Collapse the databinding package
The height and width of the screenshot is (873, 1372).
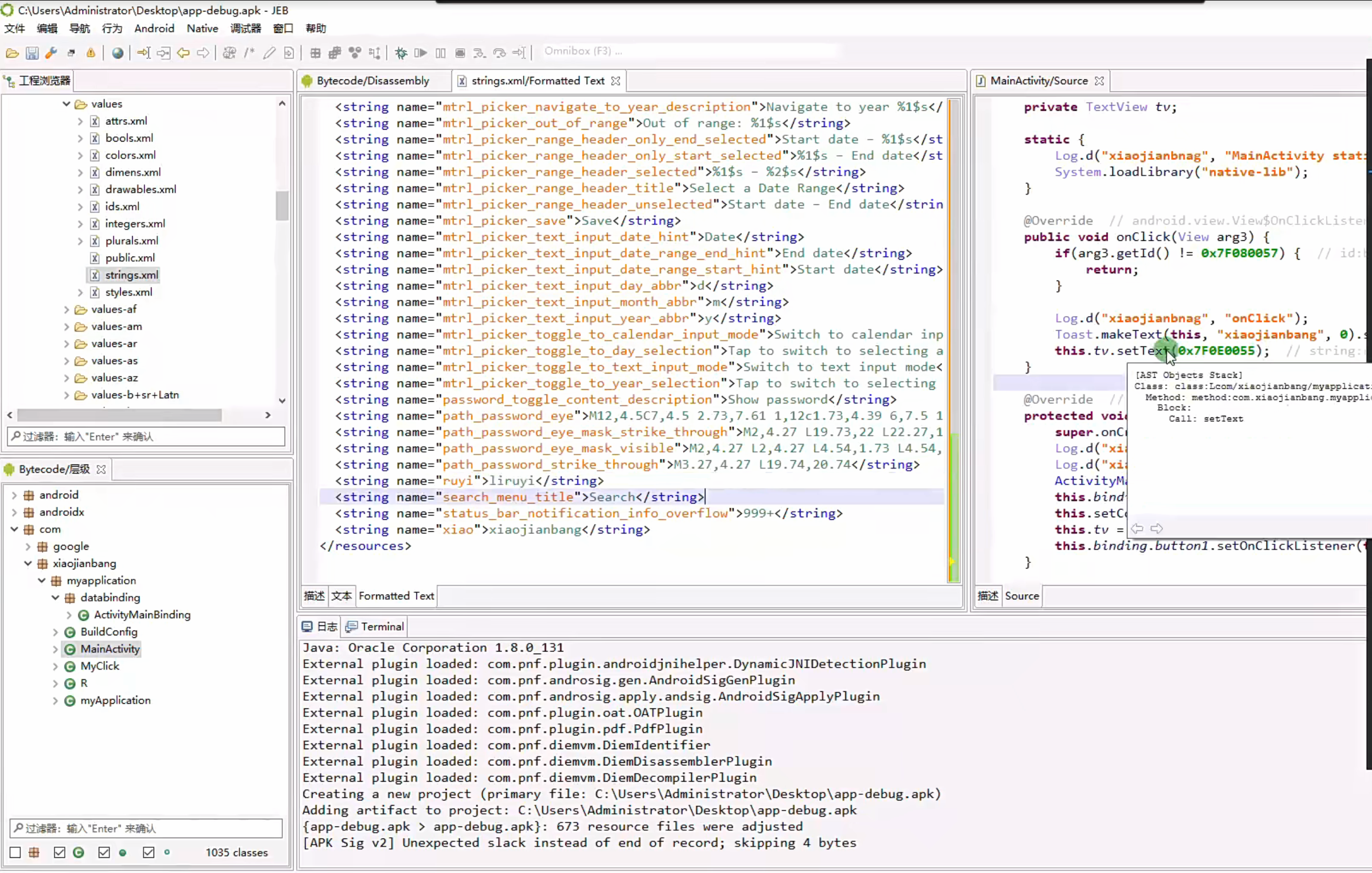[55, 598]
